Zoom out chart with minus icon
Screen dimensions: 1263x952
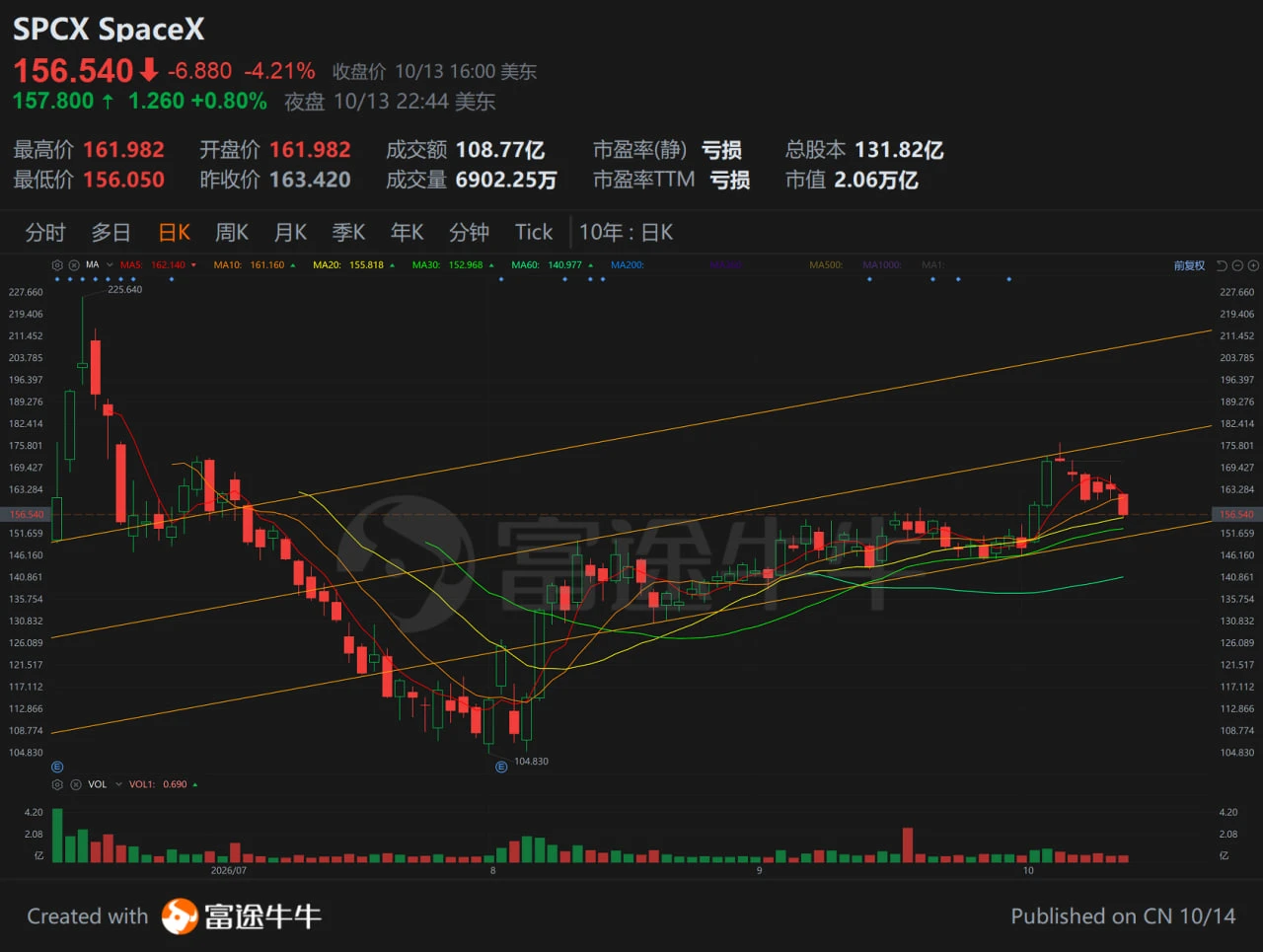1237,265
